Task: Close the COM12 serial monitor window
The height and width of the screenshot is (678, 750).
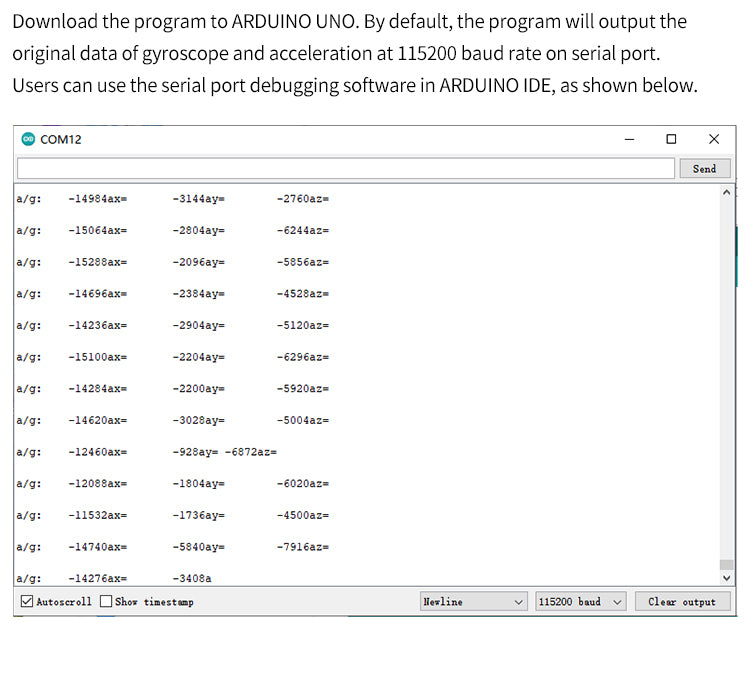Action: coord(714,139)
